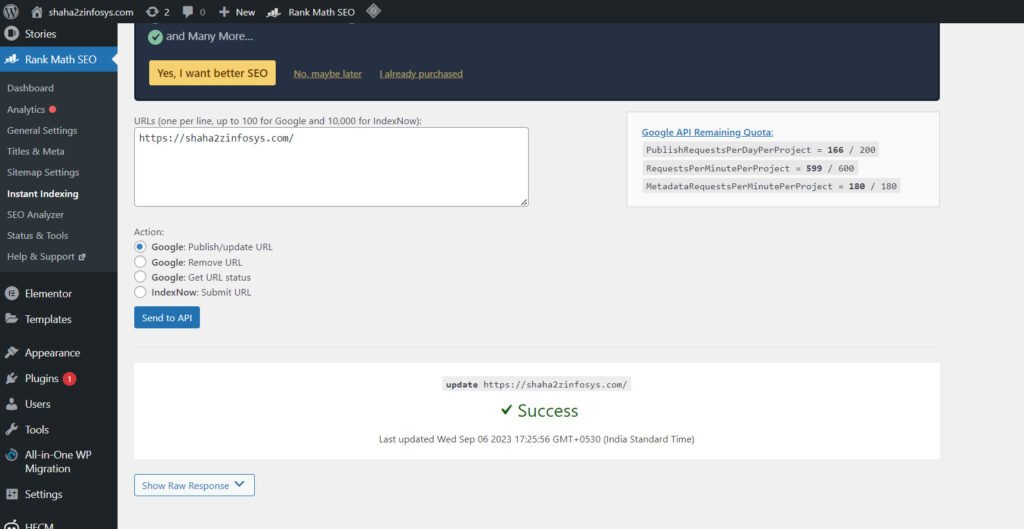Click the Users person icon
The image size is (1024, 529).
[x=11, y=404]
